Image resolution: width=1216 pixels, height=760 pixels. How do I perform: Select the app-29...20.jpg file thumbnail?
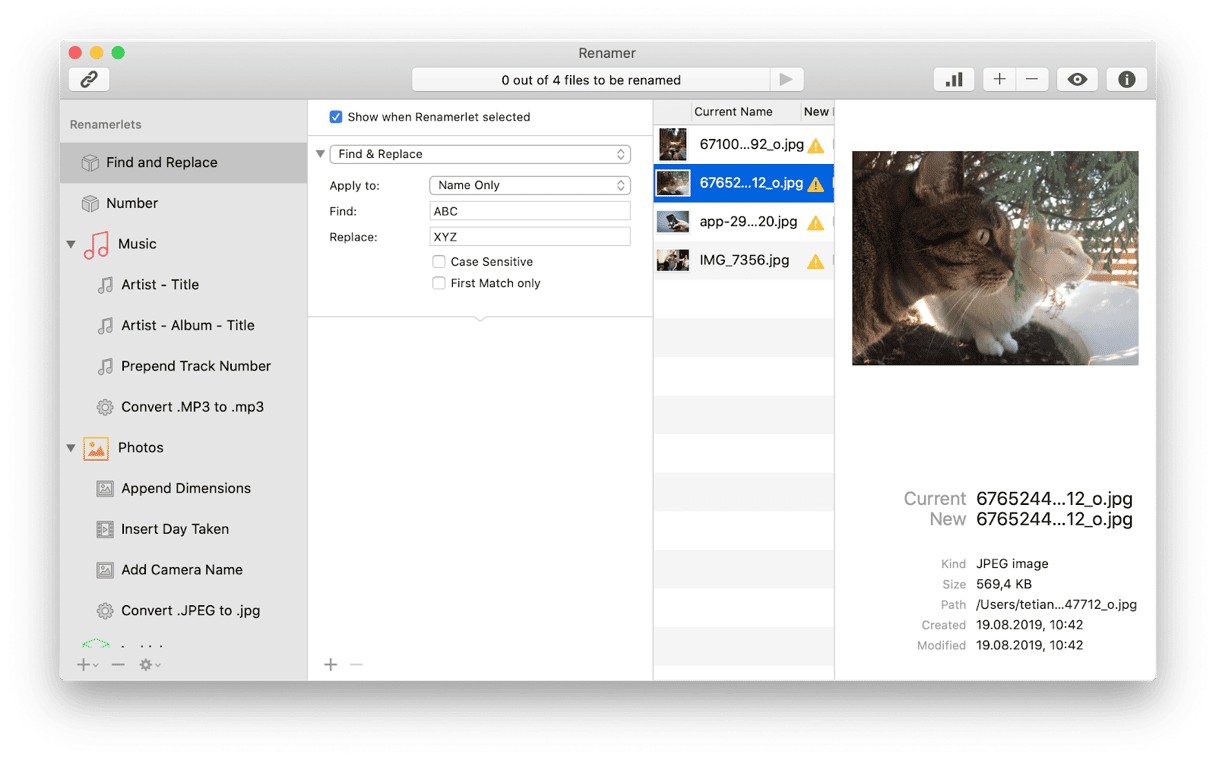tap(672, 222)
